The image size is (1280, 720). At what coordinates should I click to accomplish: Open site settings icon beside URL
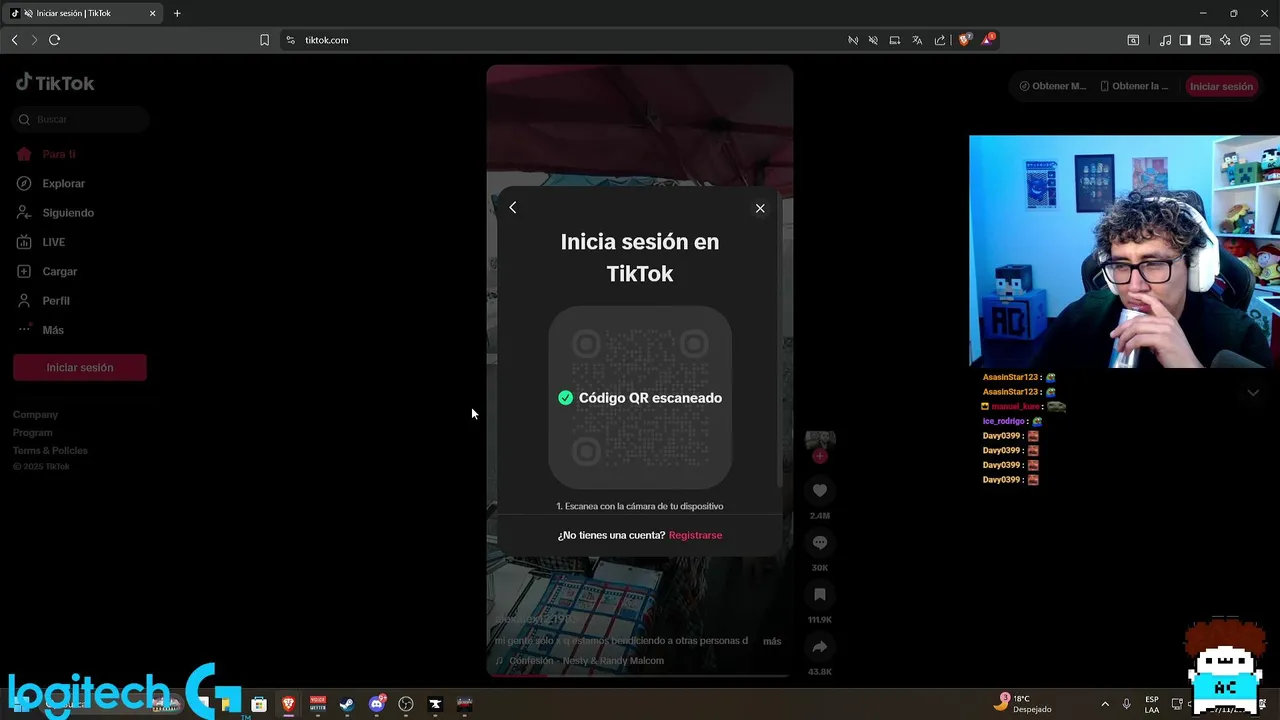[x=290, y=40]
